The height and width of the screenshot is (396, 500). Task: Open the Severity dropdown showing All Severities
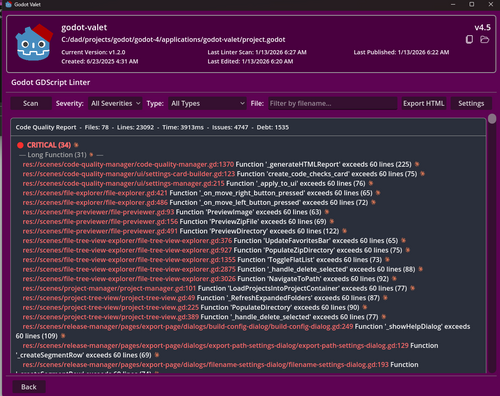115,103
